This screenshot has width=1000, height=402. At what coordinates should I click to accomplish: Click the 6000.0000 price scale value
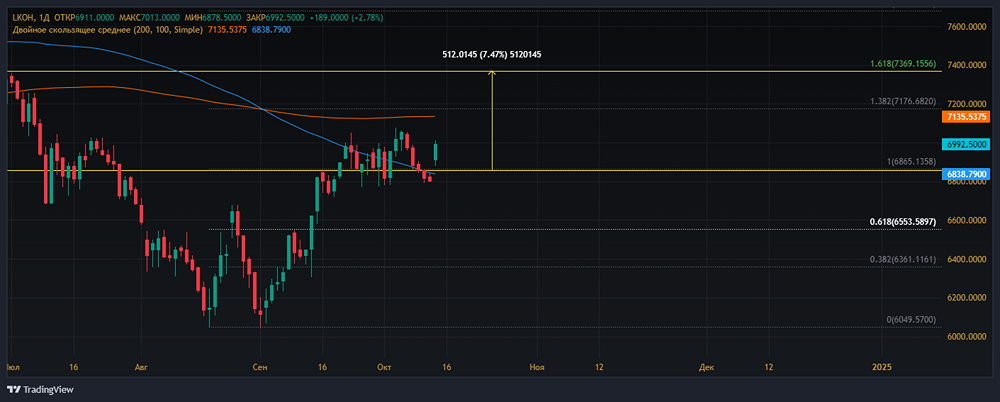pos(967,337)
